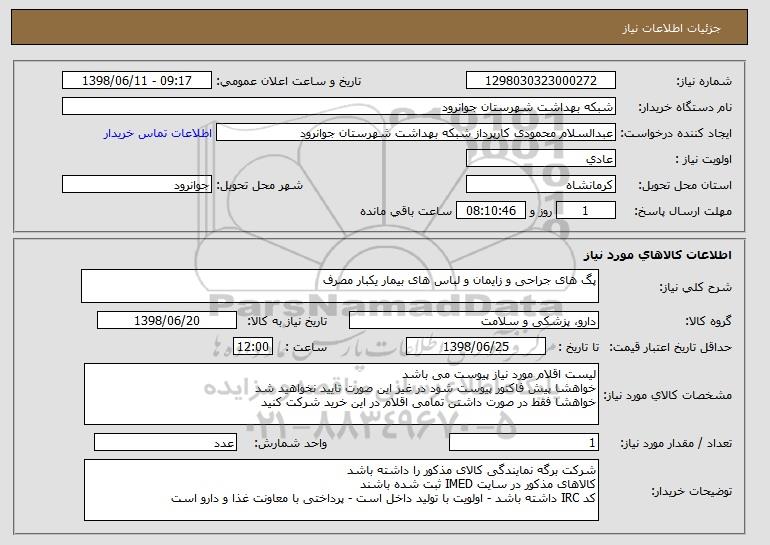770x545 pixels.
Task: Select the label توضیحات خریدار
Action: [692, 491]
